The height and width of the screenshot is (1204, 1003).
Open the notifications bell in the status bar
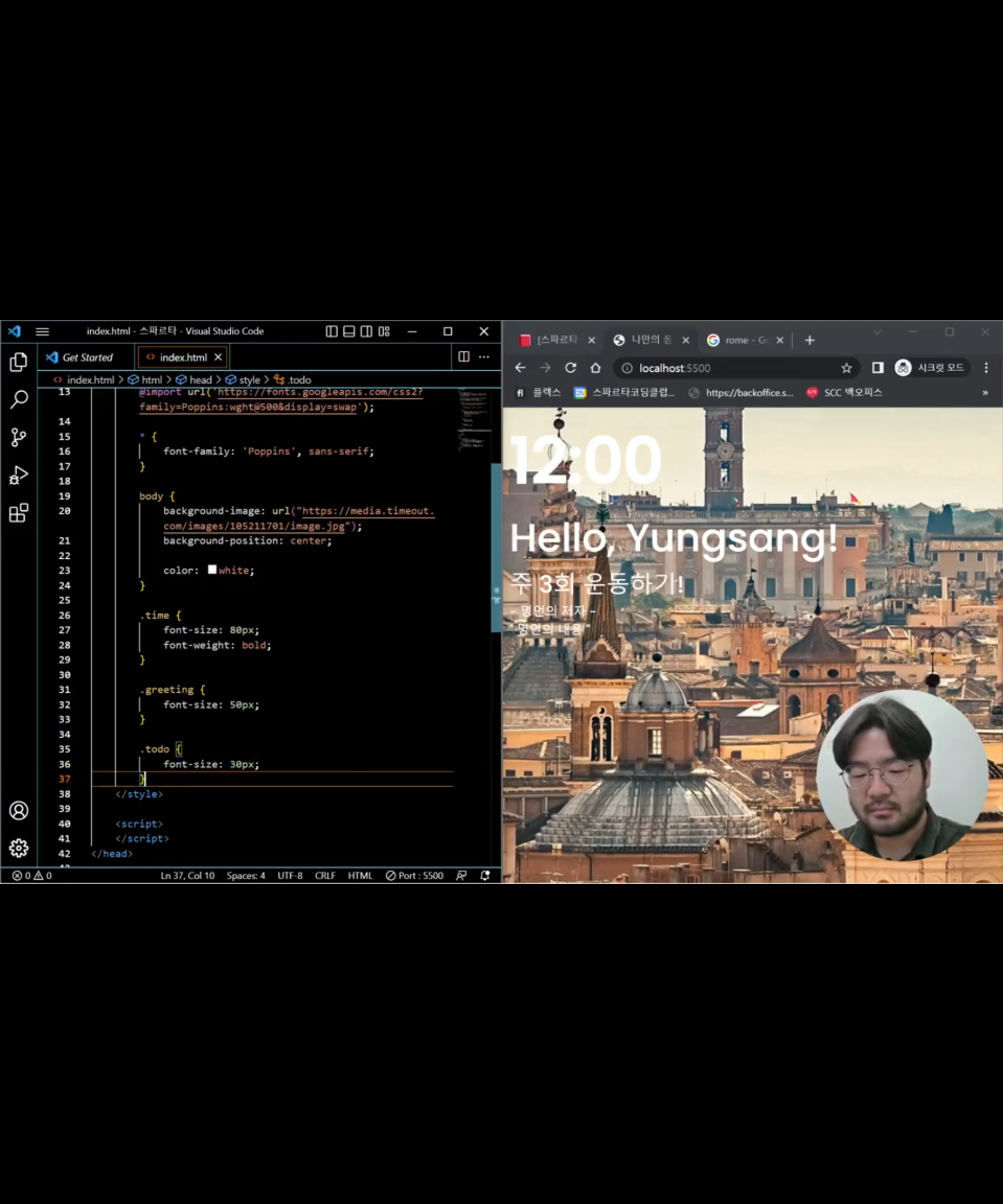[485, 875]
